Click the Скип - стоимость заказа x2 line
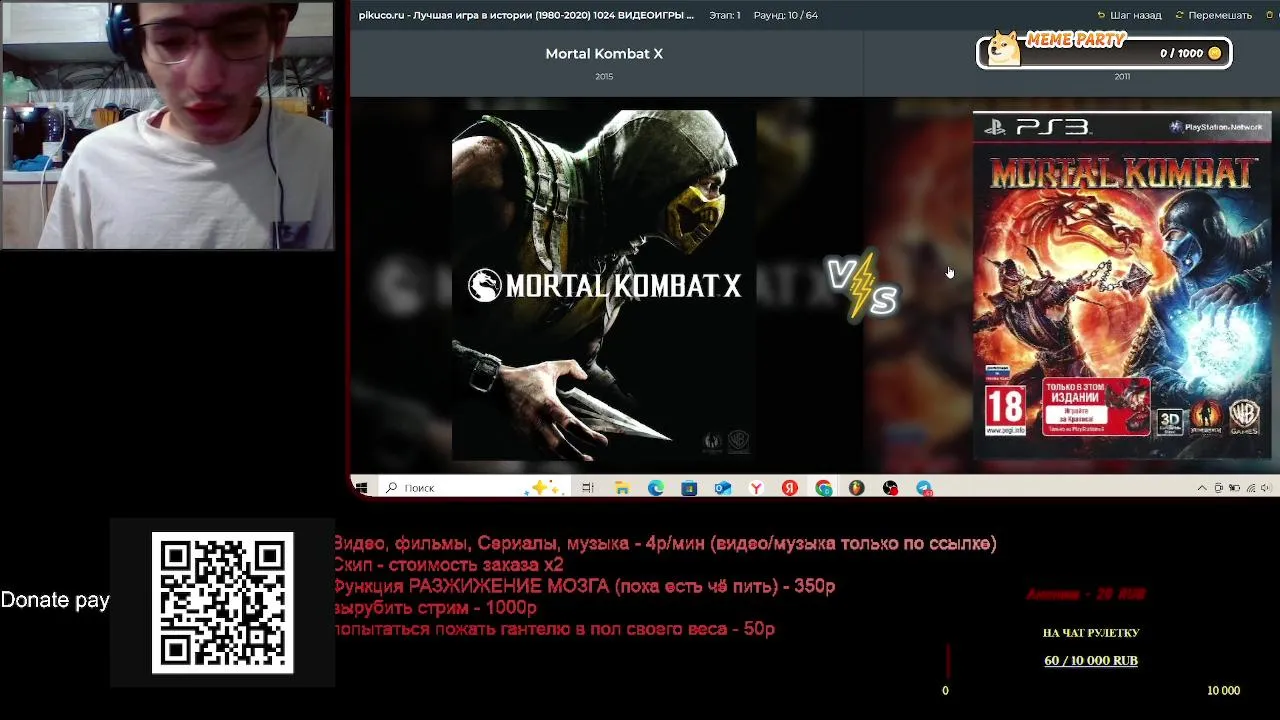The height and width of the screenshot is (720, 1280). (448, 565)
